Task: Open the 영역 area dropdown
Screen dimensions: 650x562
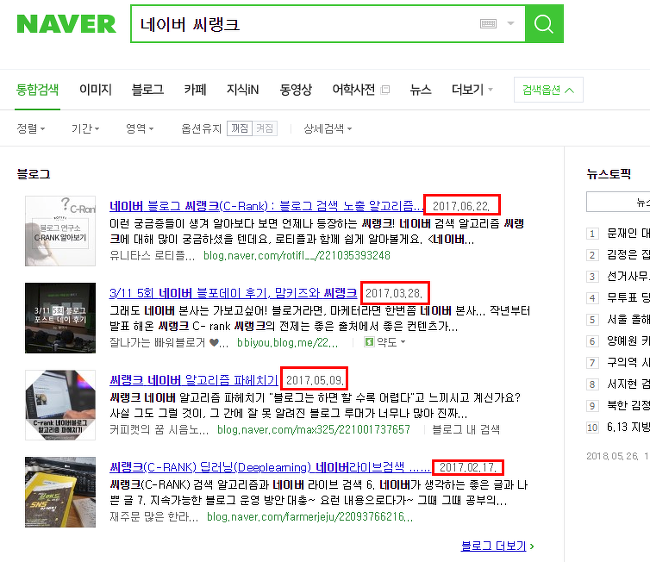Action: click(x=140, y=128)
